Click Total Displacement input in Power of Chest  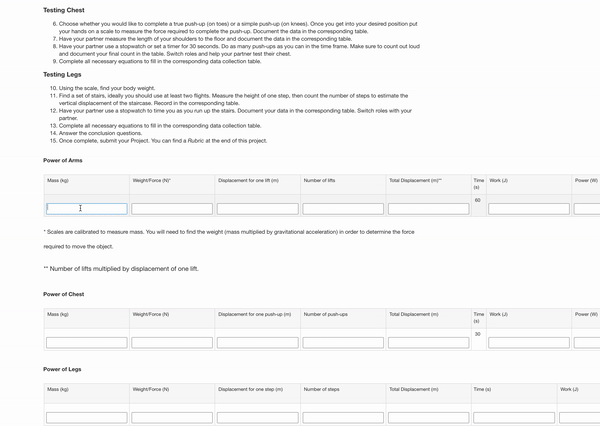(429, 343)
